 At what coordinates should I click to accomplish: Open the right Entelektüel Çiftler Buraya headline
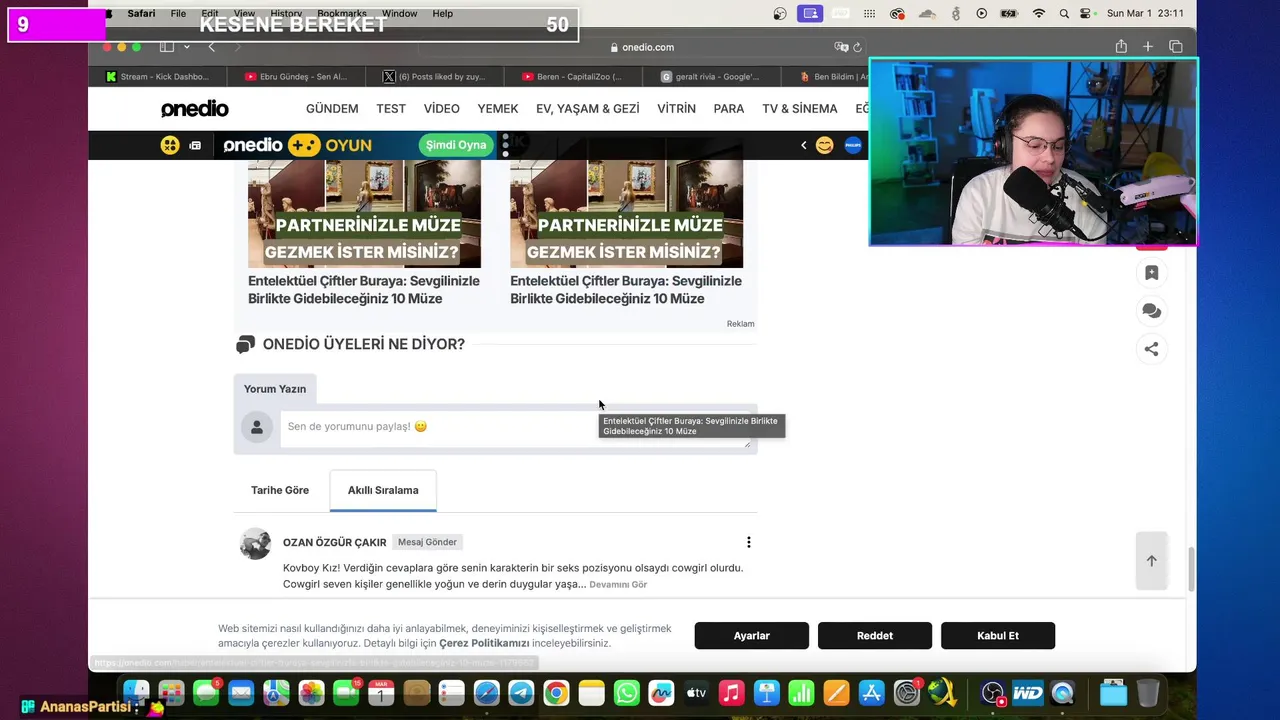pos(626,290)
